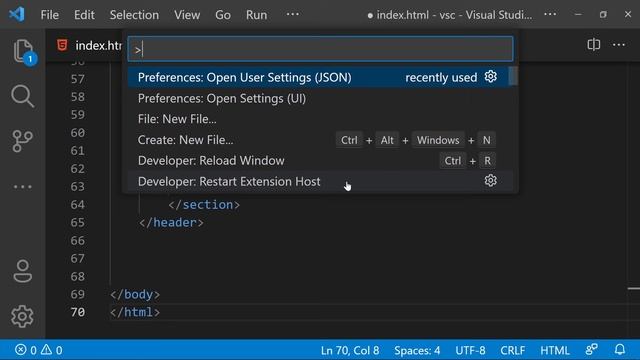Open the View menu

point(187,15)
